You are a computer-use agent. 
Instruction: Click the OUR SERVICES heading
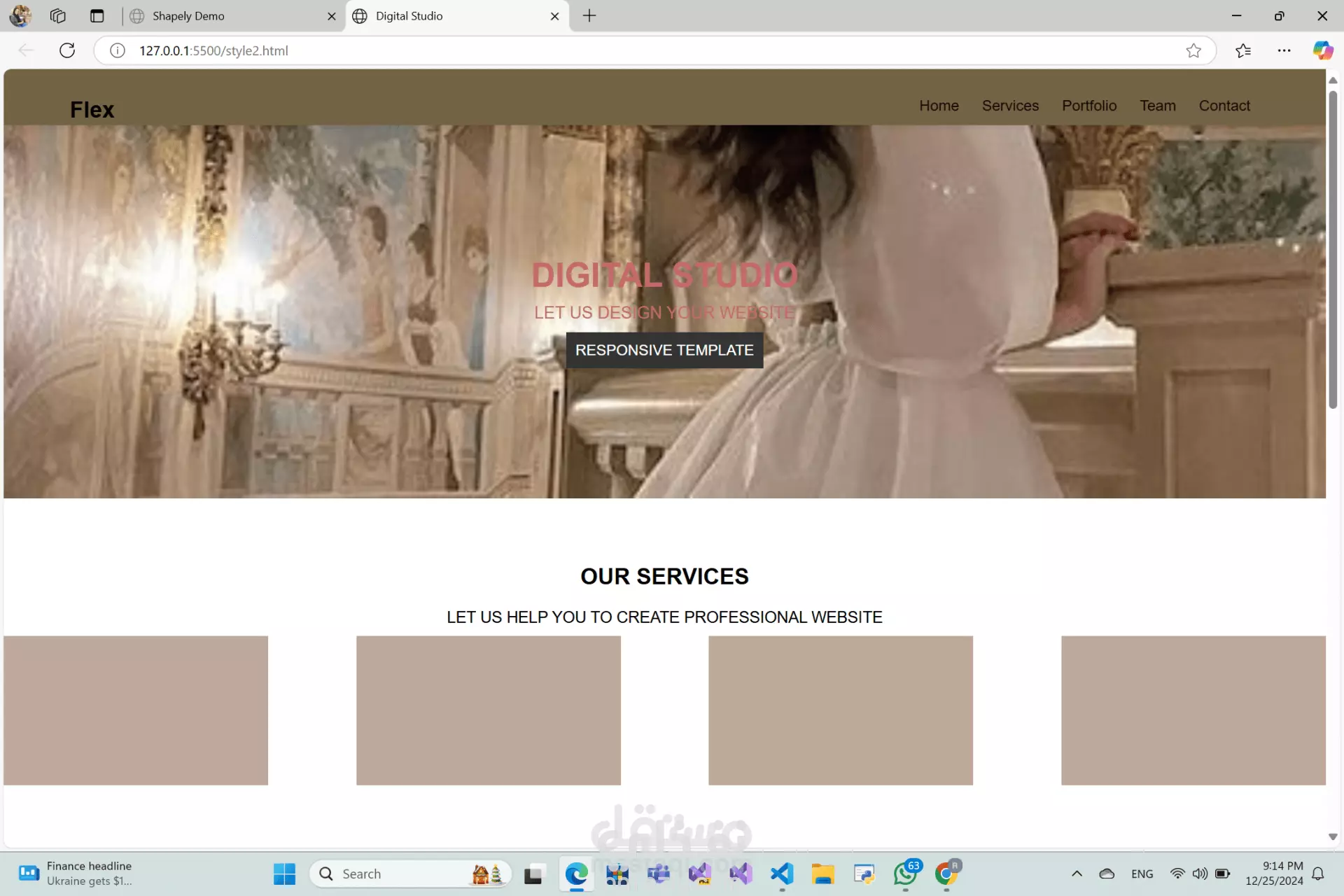[664, 576]
